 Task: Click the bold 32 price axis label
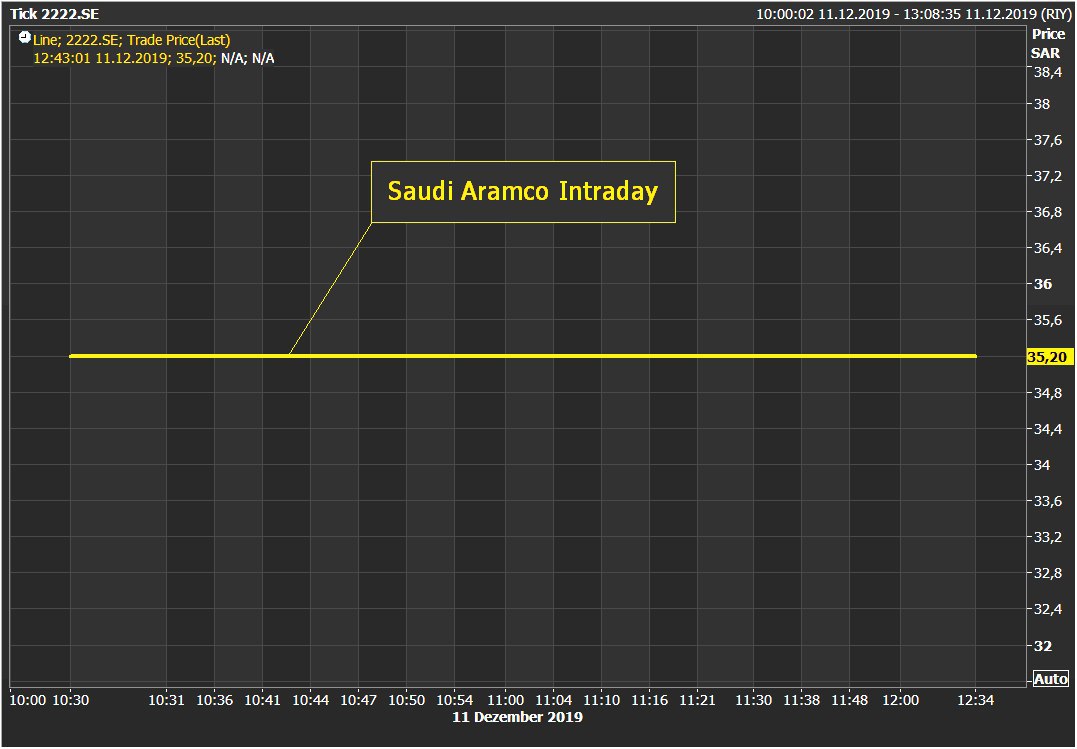point(1043,646)
